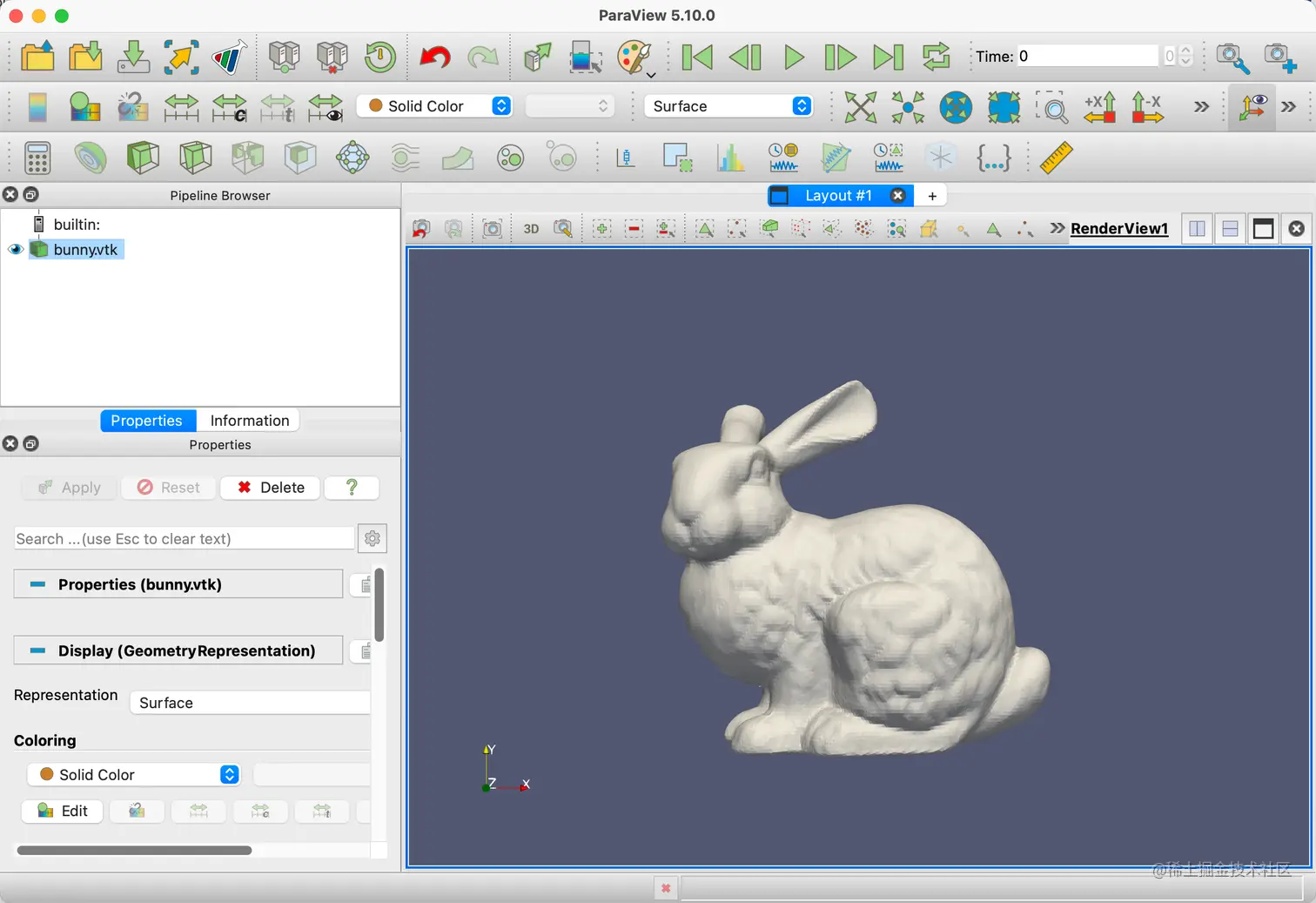Click the help question mark button
1316x903 pixels.
352,488
